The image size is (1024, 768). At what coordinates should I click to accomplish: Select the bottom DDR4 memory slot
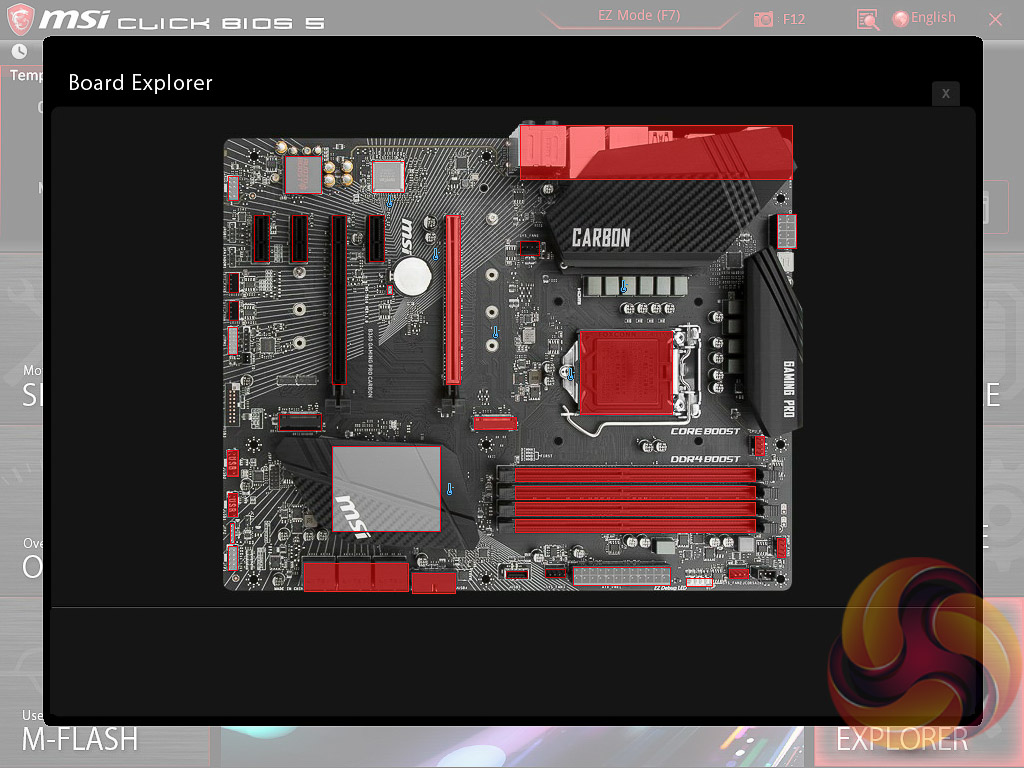click(635, 525)
